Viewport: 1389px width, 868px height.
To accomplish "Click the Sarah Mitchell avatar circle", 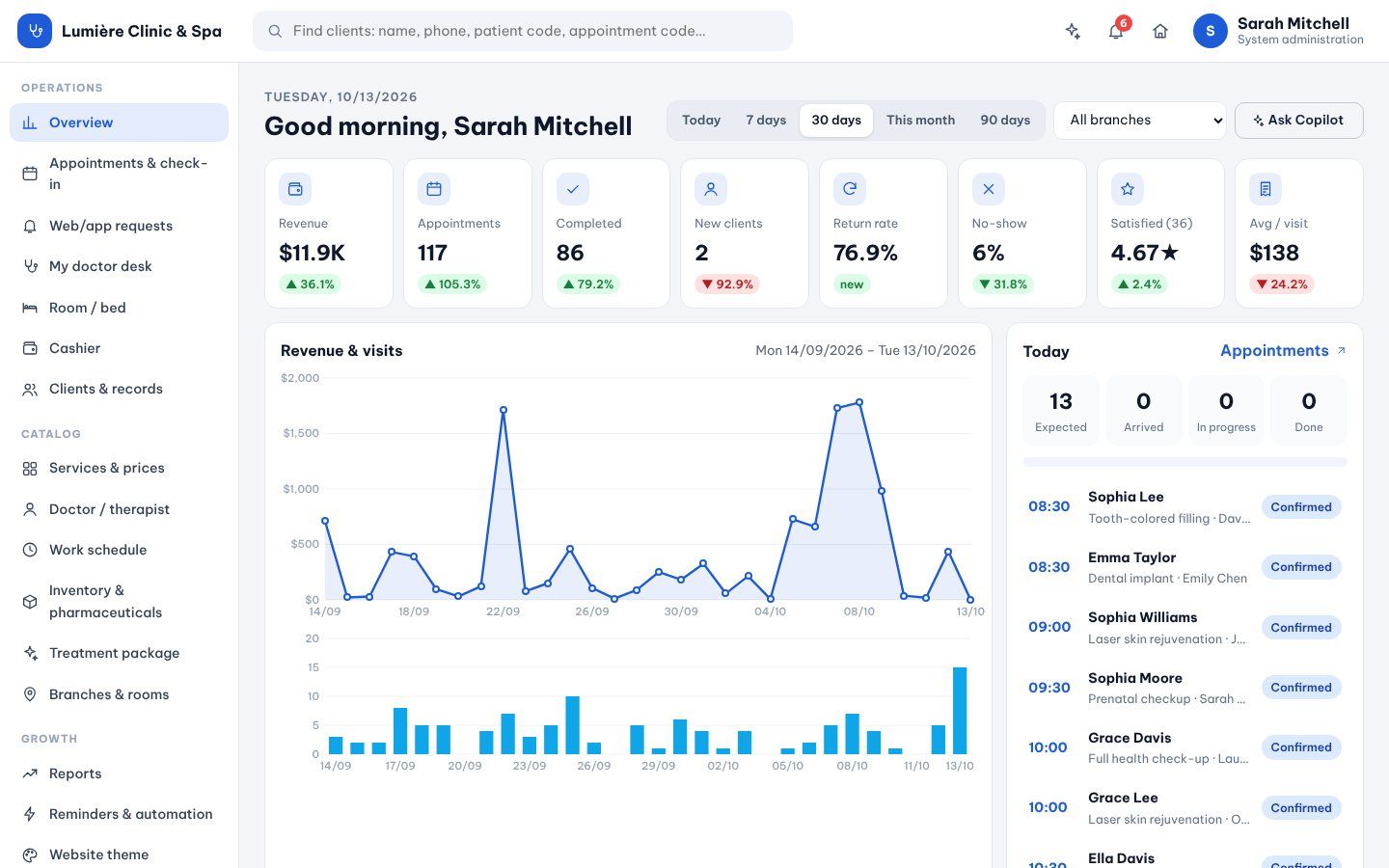I will tap(1211, 31).
